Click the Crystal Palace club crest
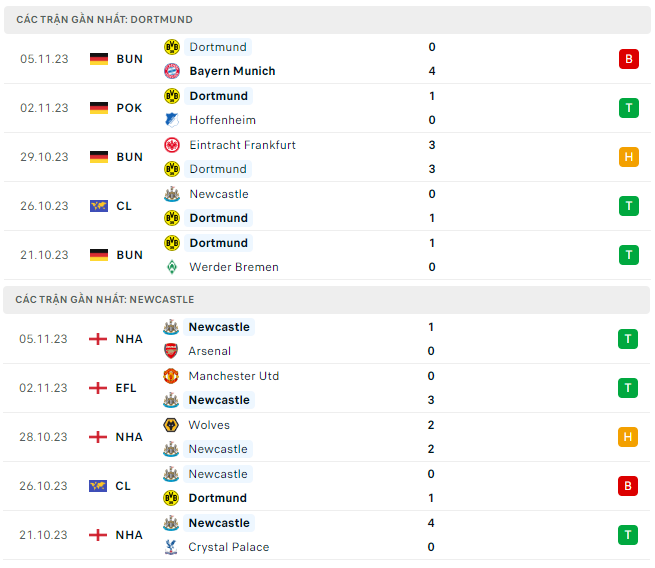 coord(171,547)
